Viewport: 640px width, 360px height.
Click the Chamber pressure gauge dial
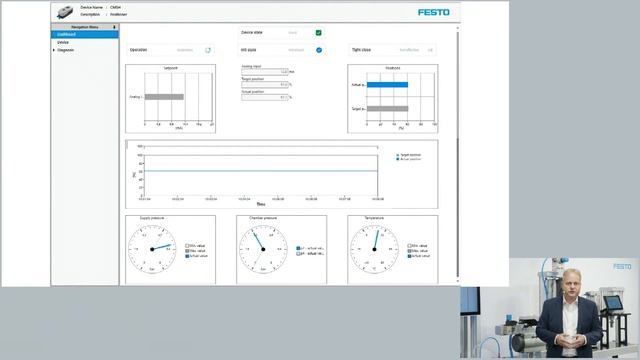coord(263,249)
